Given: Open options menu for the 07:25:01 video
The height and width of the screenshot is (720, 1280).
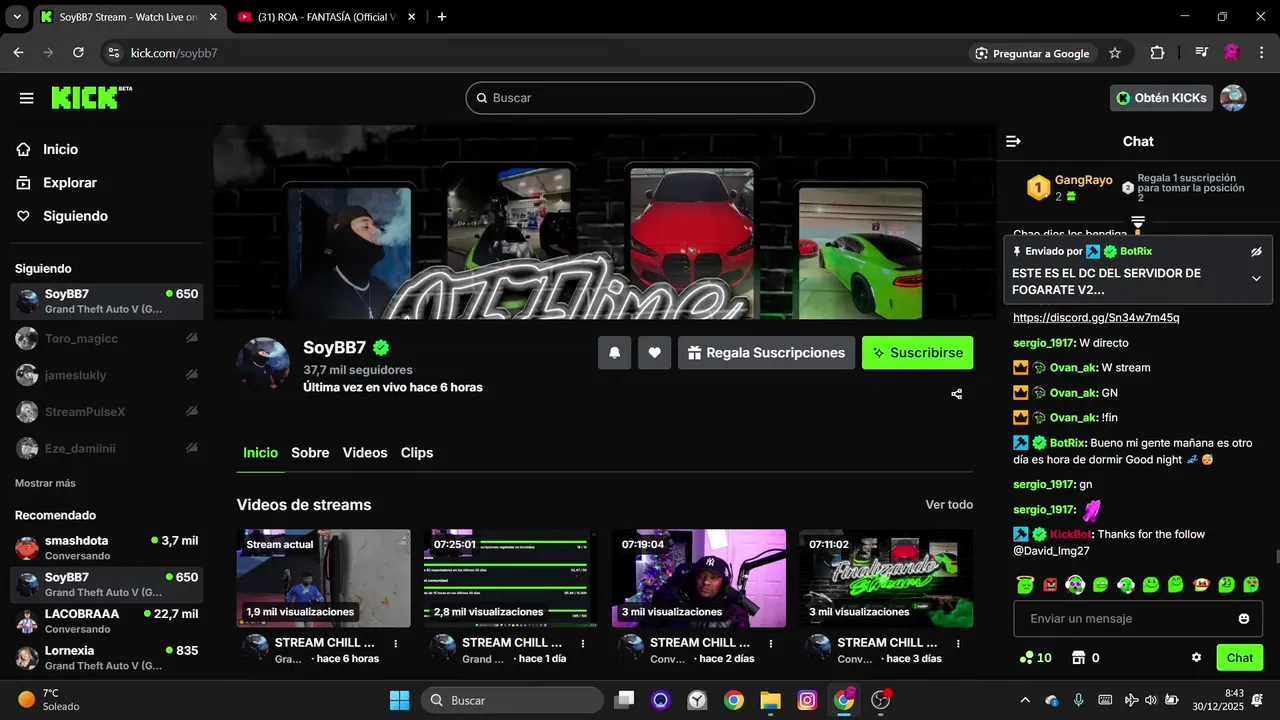Looking at the screenshot, I should tap(583, 644).
